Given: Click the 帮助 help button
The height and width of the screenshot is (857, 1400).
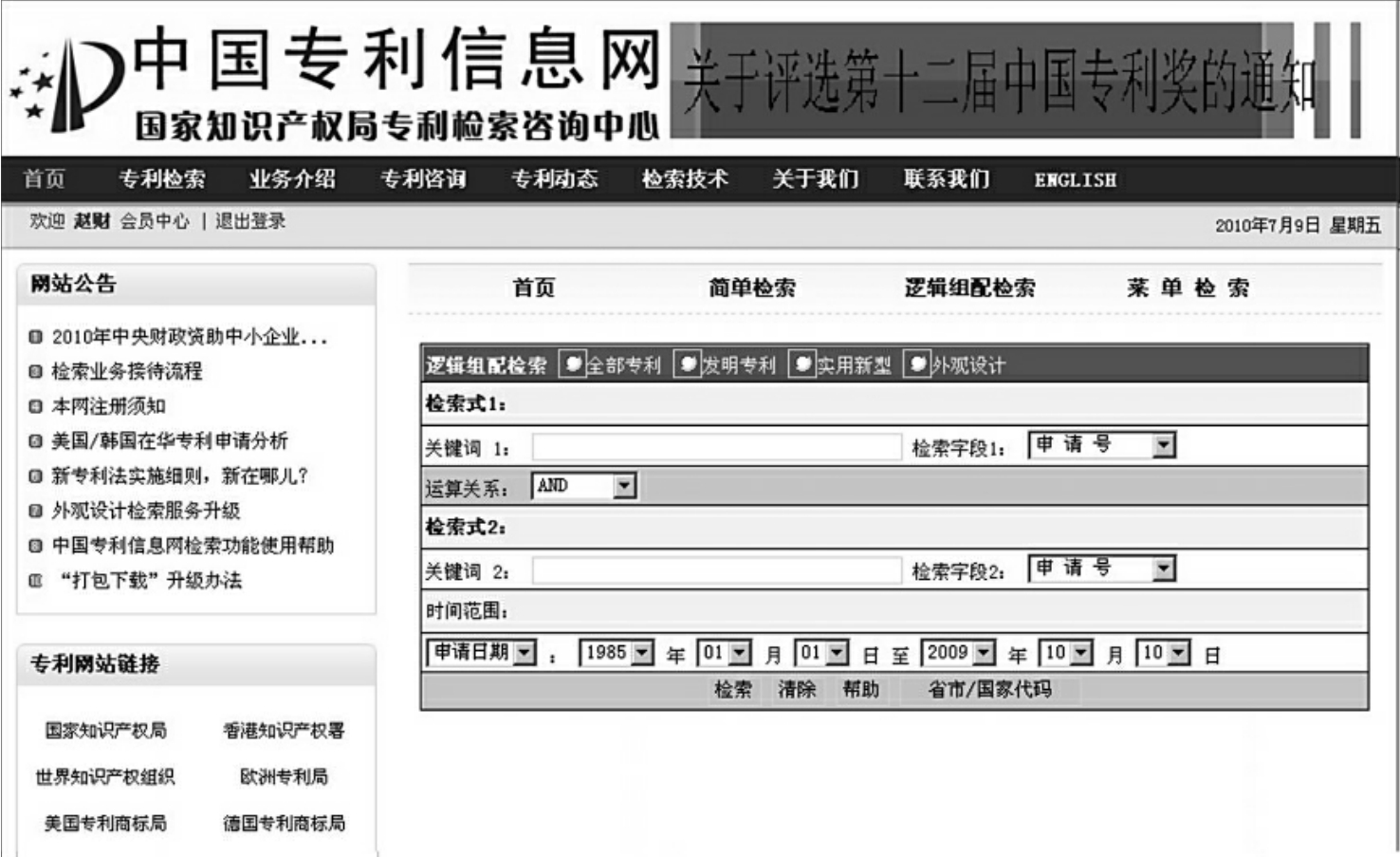Looking at the screenshot, I should (861, 690).
